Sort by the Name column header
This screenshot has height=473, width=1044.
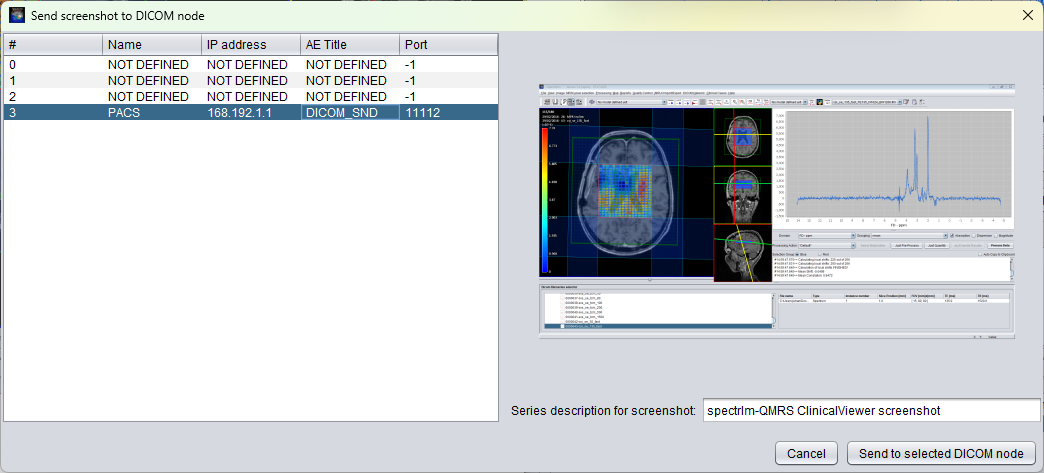click(152, 45)
